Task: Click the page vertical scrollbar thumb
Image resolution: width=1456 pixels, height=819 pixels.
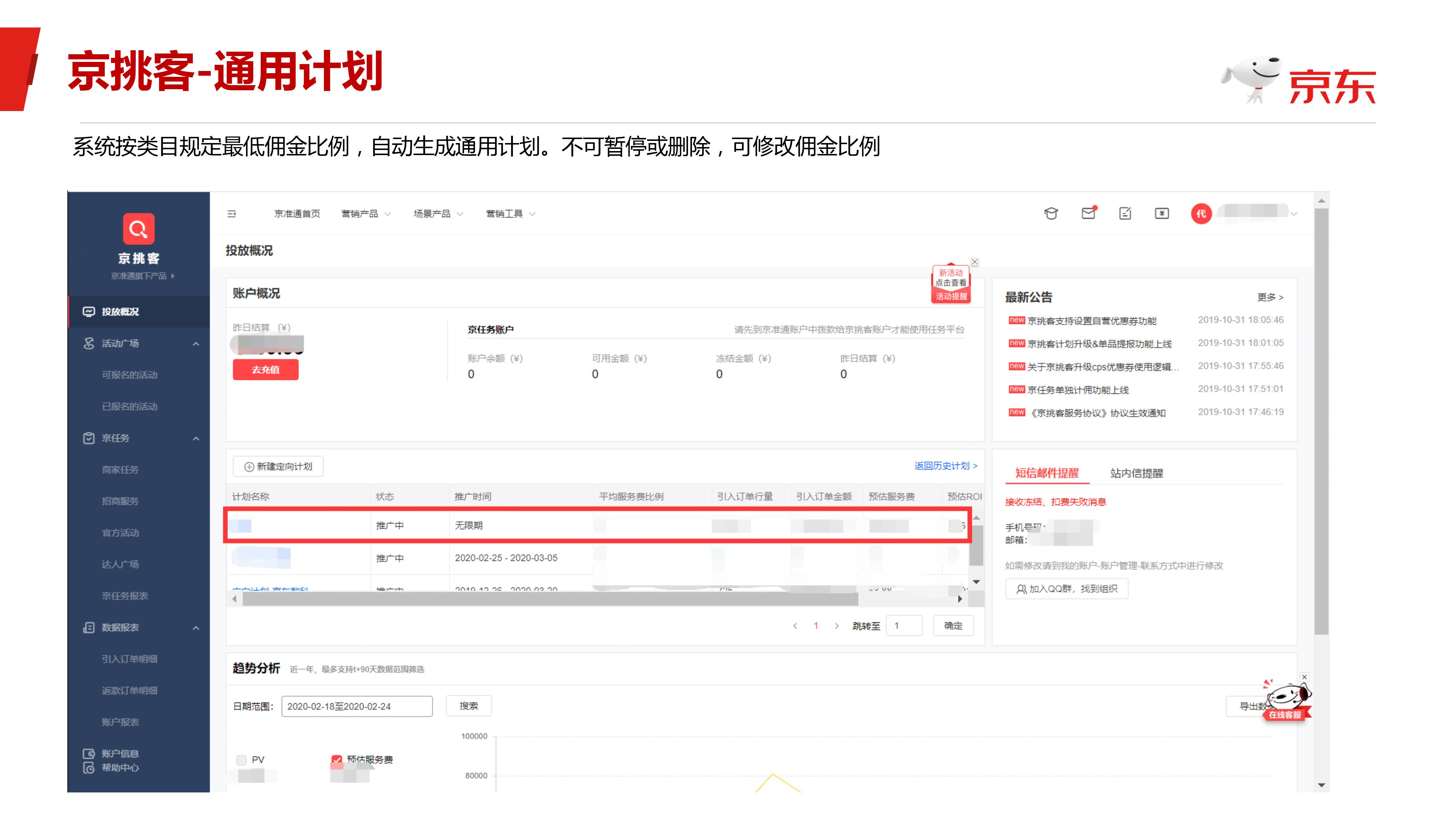Action: 1321,421
